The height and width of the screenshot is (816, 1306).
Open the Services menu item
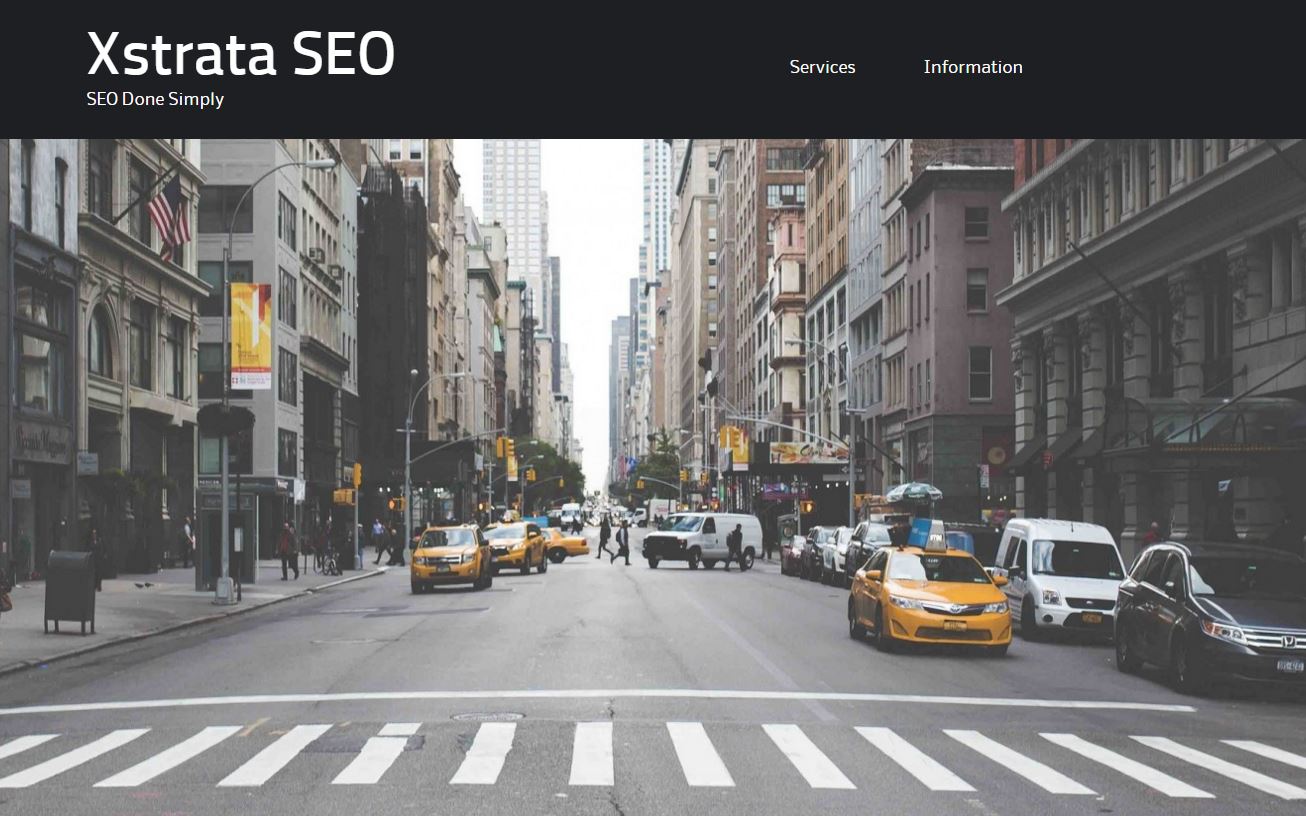[x=822, y=67]
